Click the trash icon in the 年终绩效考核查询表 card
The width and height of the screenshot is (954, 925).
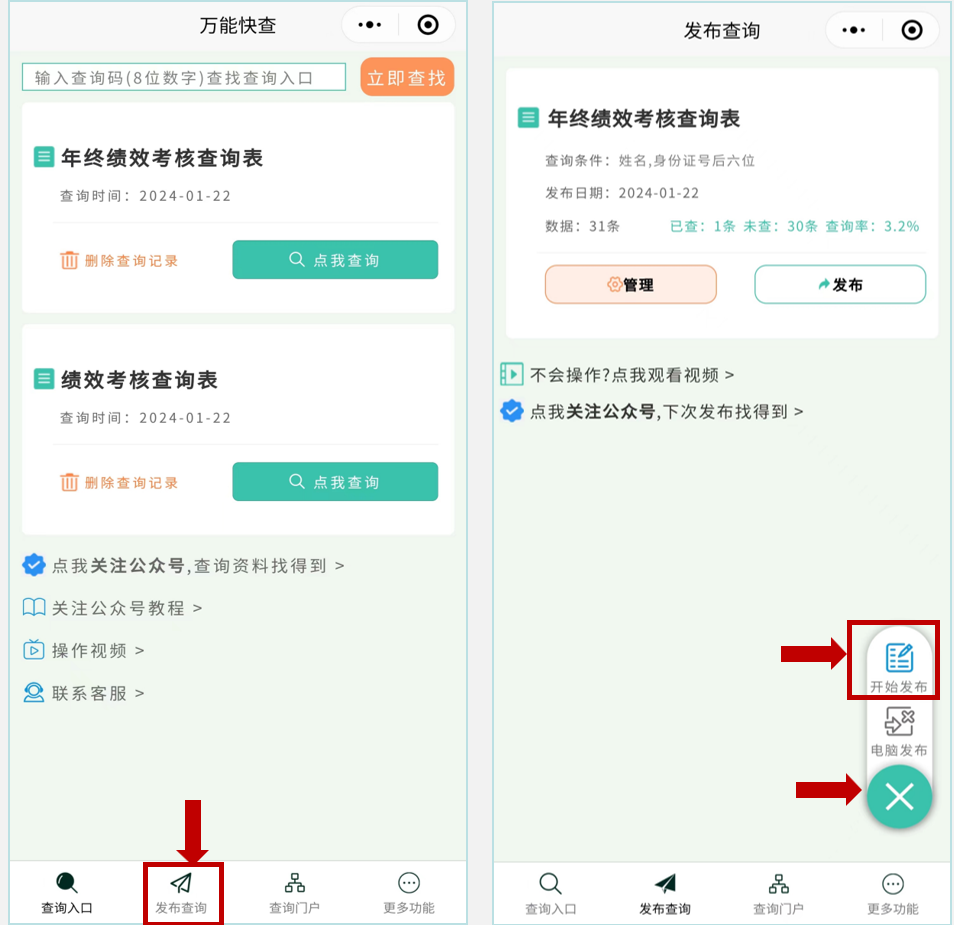(69, 260)
